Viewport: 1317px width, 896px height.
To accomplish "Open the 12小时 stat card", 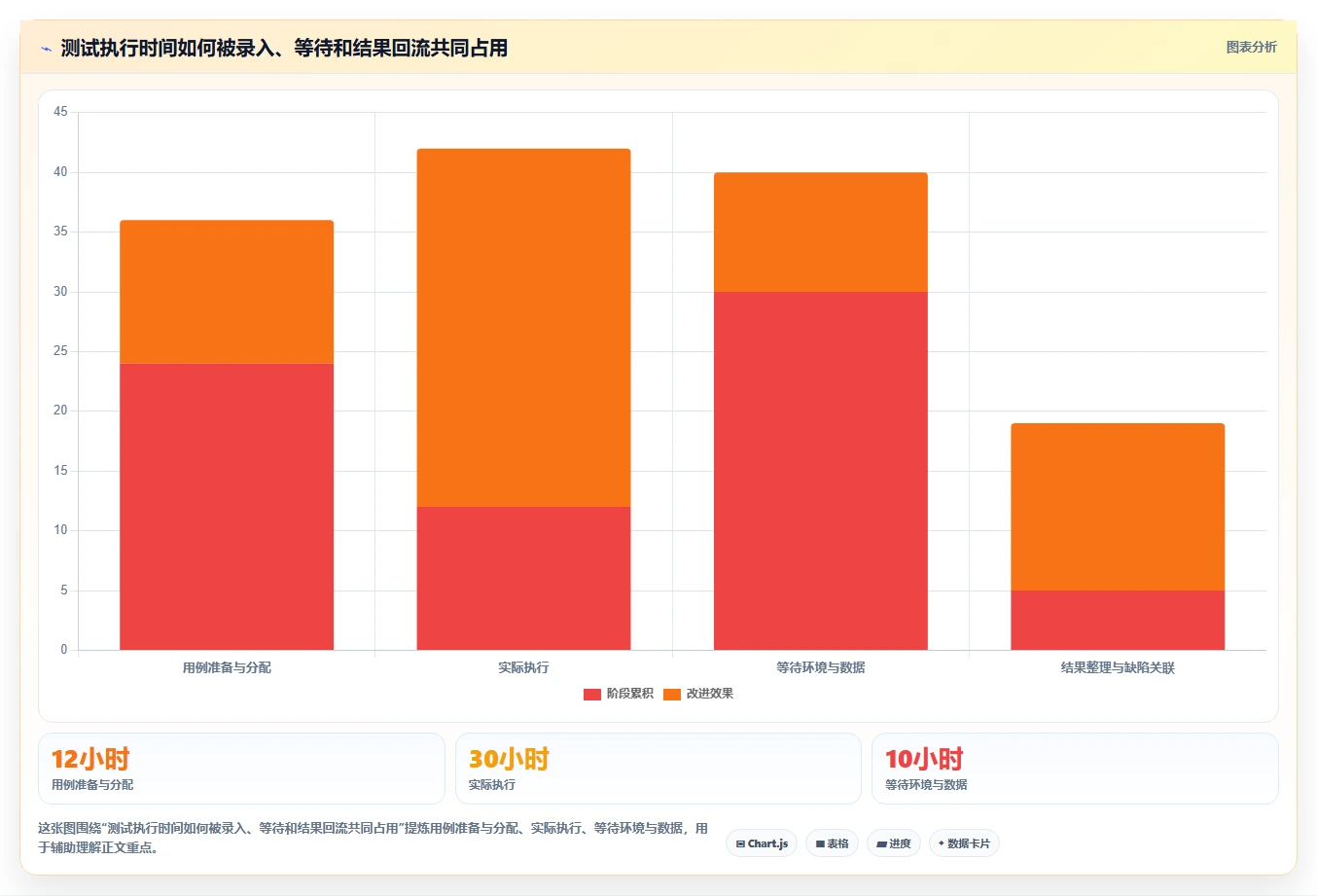I will pyautogui.click(x=241, y=769).
